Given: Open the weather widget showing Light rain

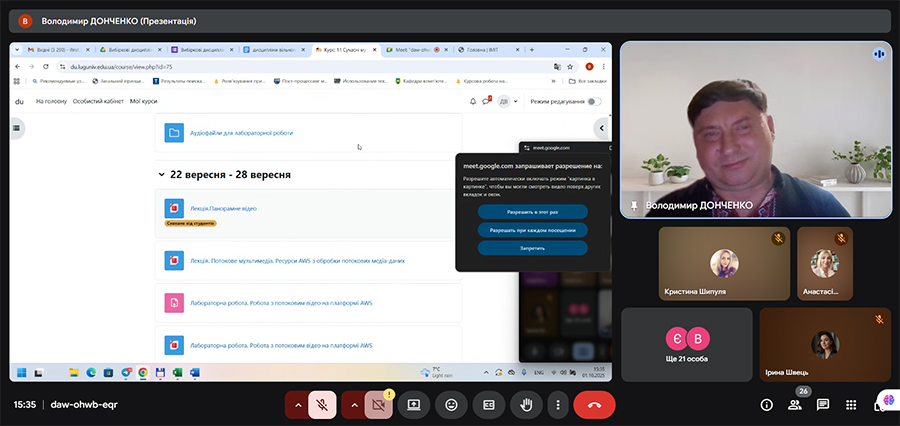Looking at the screenshot, I should [436, 372].
